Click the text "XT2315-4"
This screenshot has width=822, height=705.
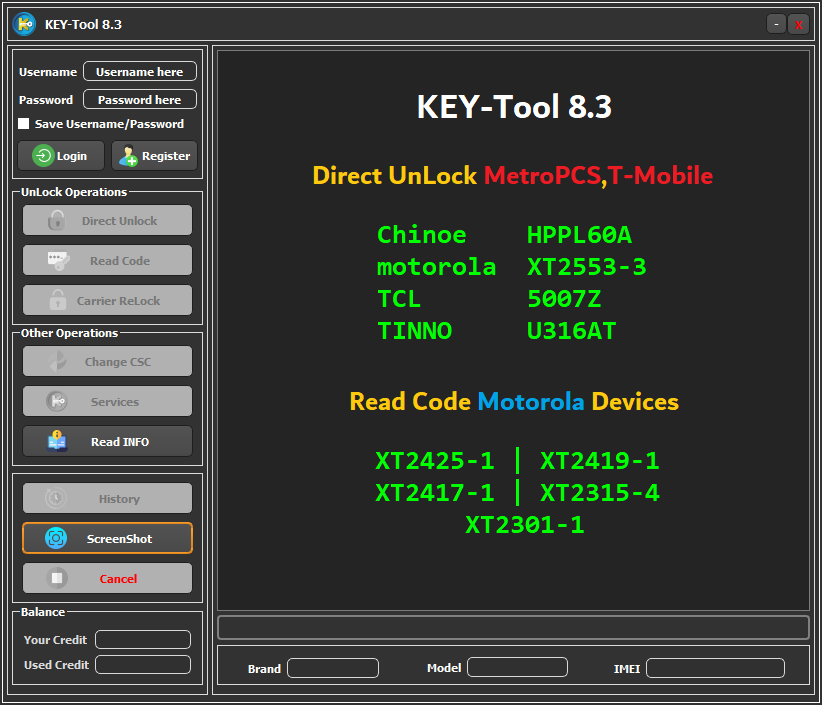coord(600,493)
